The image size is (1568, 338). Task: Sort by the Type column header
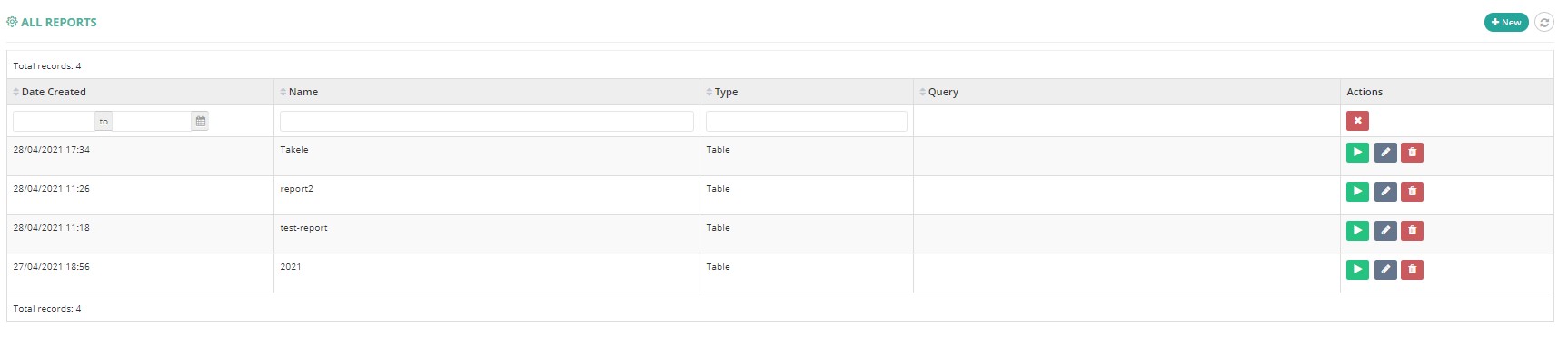tap(722, 92)
